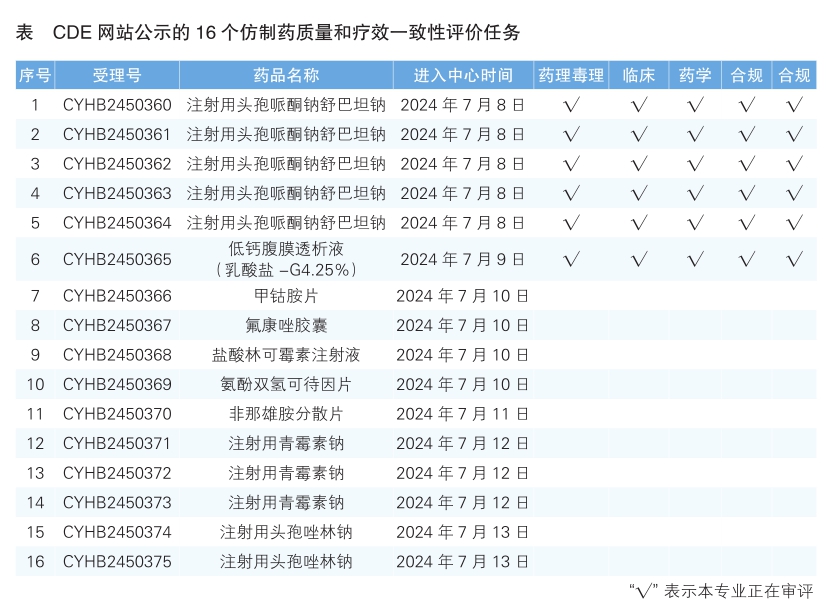
Task: Select the 药理毒理 column header
Action: [x=571, y=76]
